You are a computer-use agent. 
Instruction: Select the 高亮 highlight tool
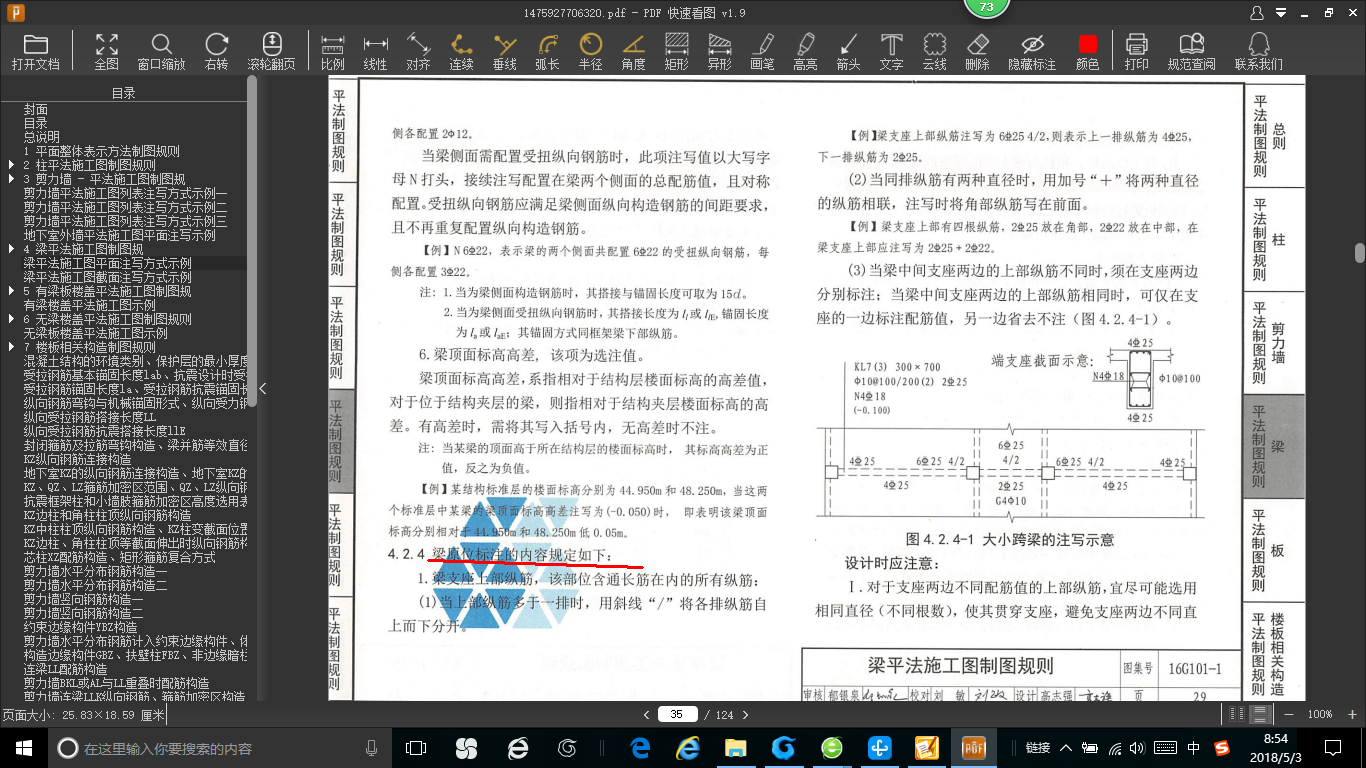(x=805, y=51)
